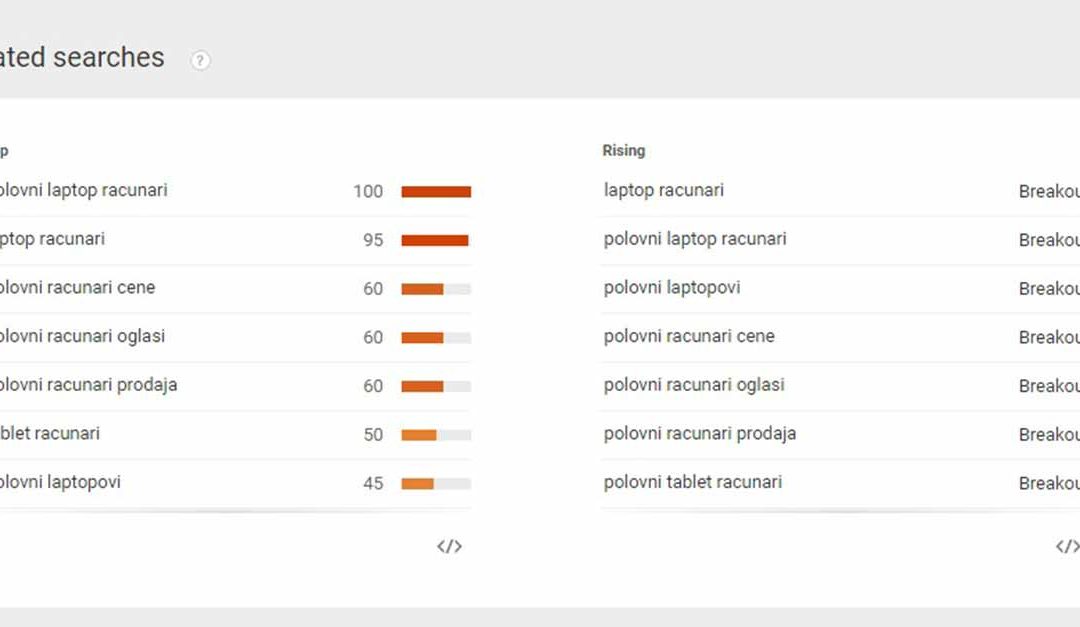The height and width of the screenshot is (627, 1080).
Task: Open first Rising query laptop racunari
Action: tap(664, 190)
